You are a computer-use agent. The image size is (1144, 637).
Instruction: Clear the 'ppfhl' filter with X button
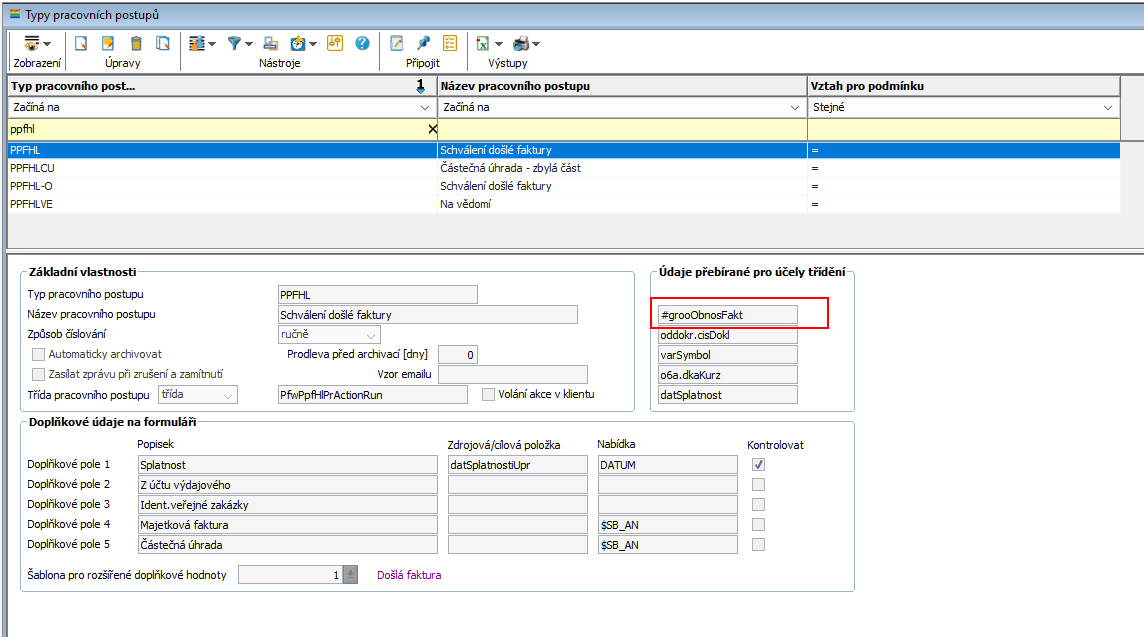click(x=432, y=129)
